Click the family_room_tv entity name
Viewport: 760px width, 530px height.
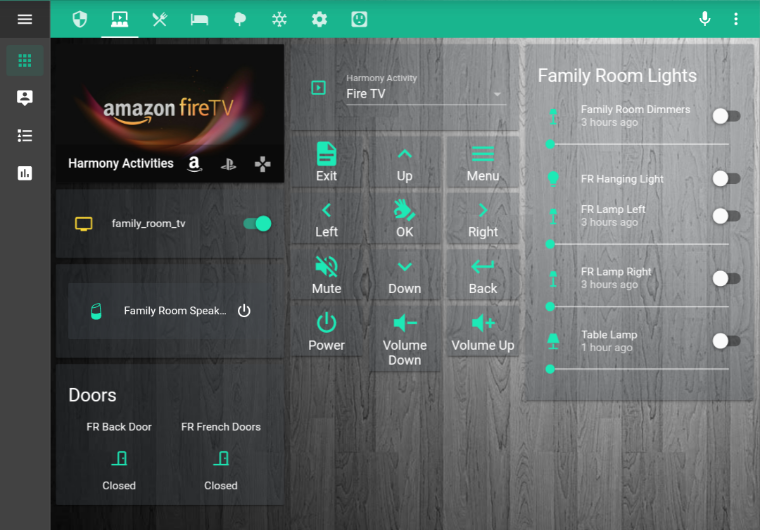pos(148,224)
